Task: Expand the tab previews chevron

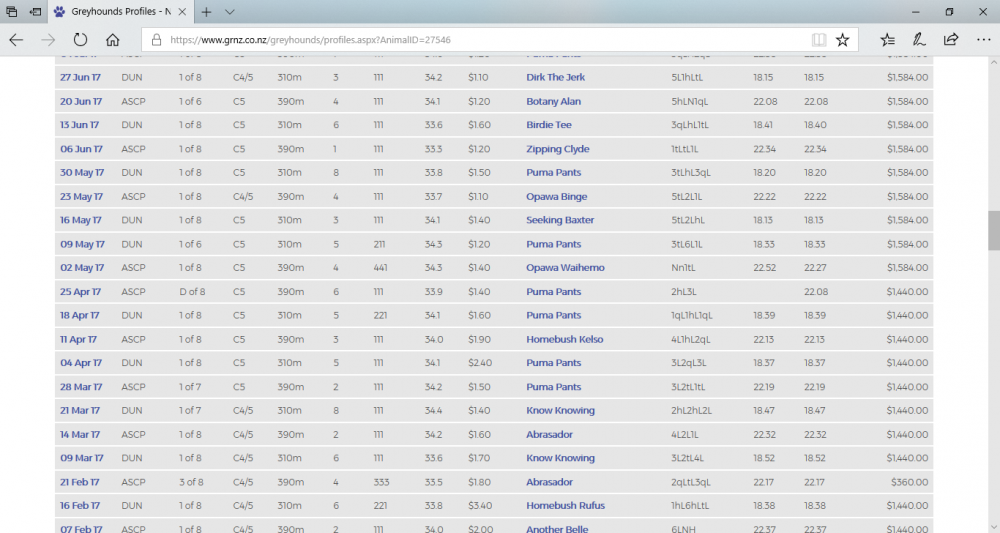Action: click(230, 12)
